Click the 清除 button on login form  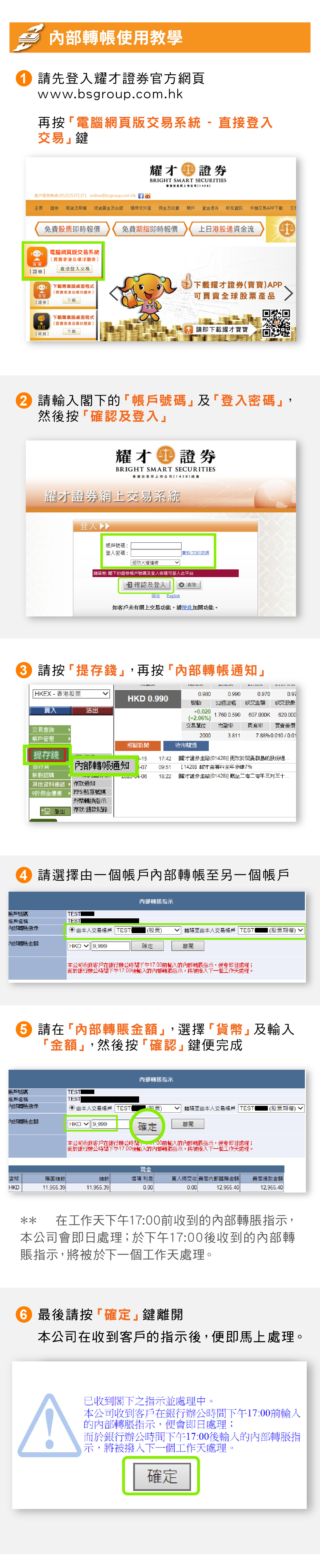[188, 584]
